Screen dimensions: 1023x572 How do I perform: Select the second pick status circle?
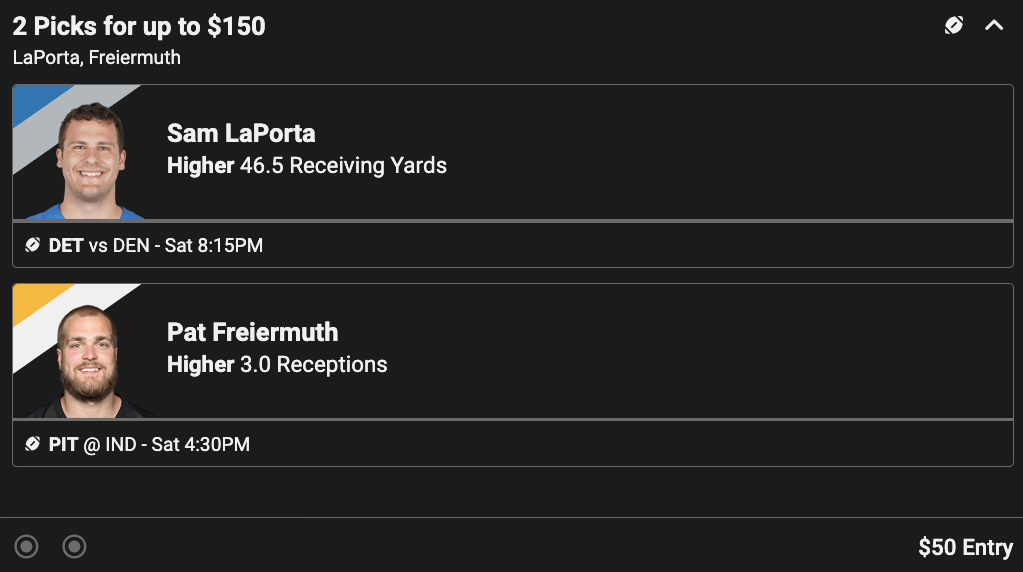point(74,546)
